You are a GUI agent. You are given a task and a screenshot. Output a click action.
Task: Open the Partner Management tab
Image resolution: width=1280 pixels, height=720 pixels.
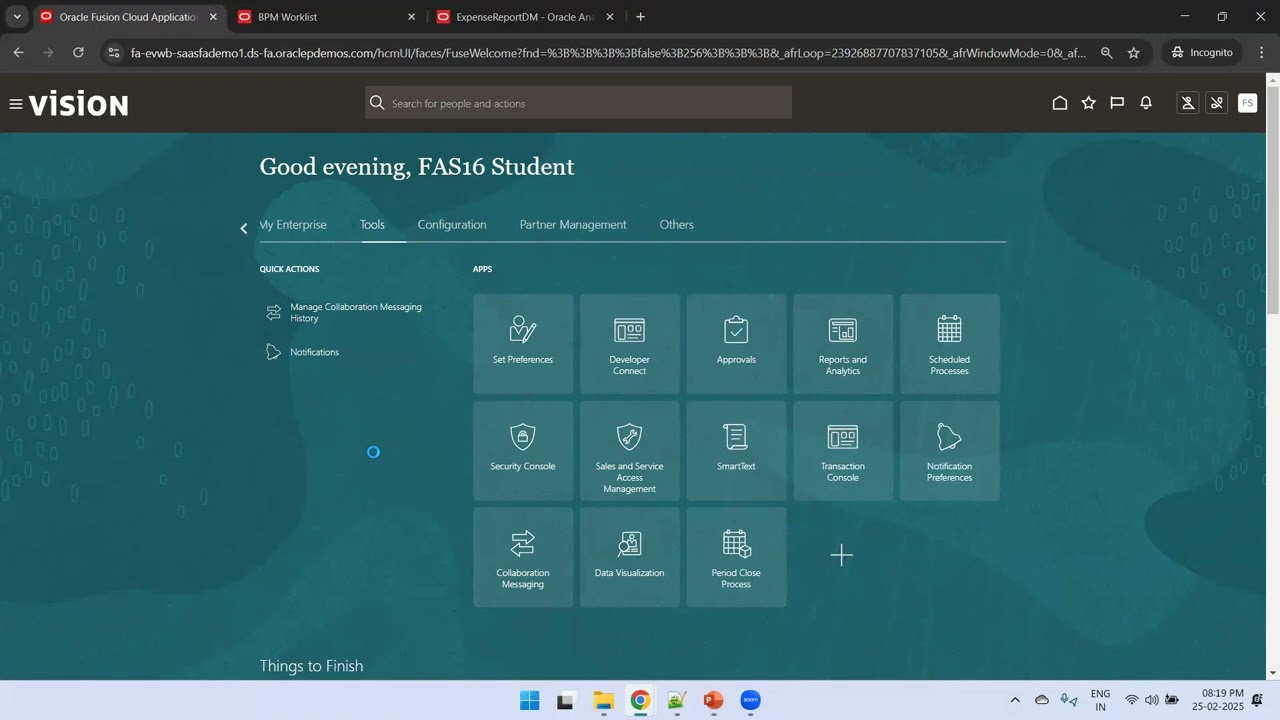point(573,225)
